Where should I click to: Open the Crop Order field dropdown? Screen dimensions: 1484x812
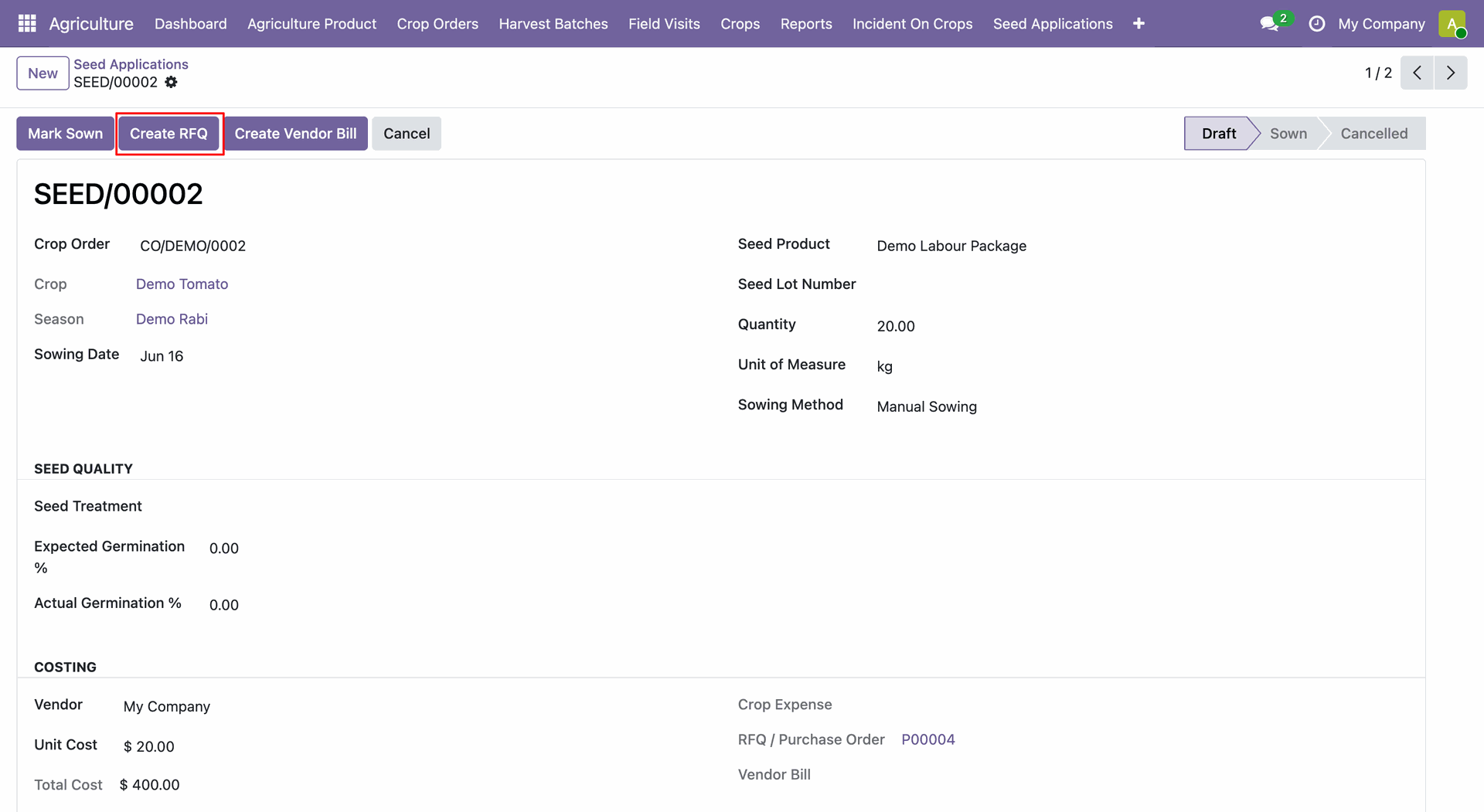coord(417,246)
